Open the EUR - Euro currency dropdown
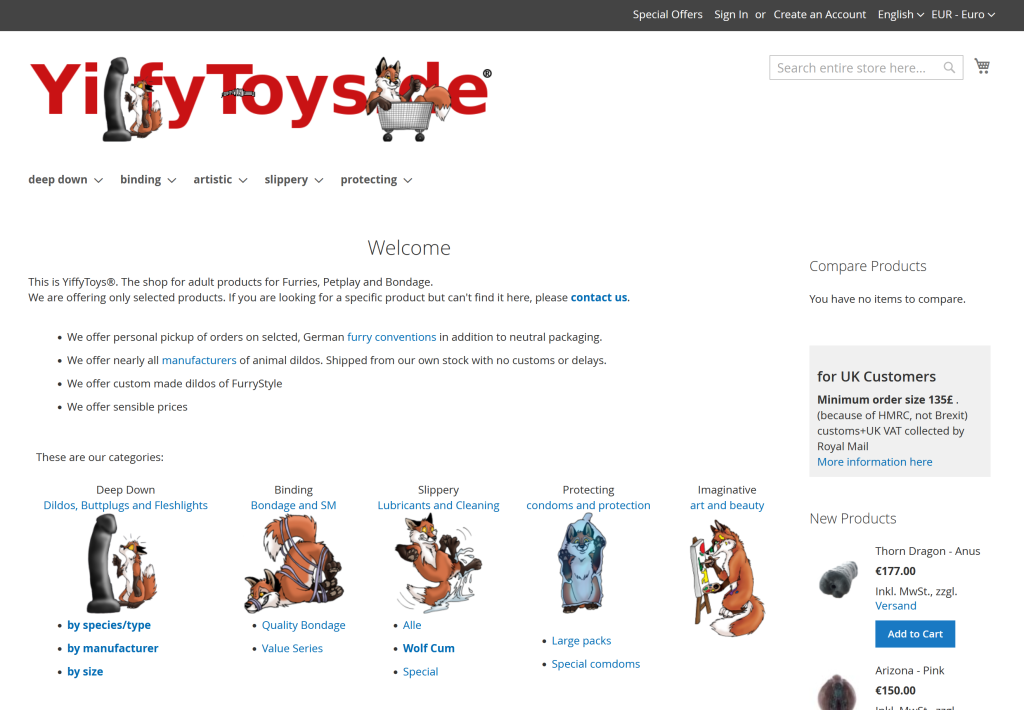This screenshot has height=710, width=1024. pyautogui.click(x=963, y=14)
